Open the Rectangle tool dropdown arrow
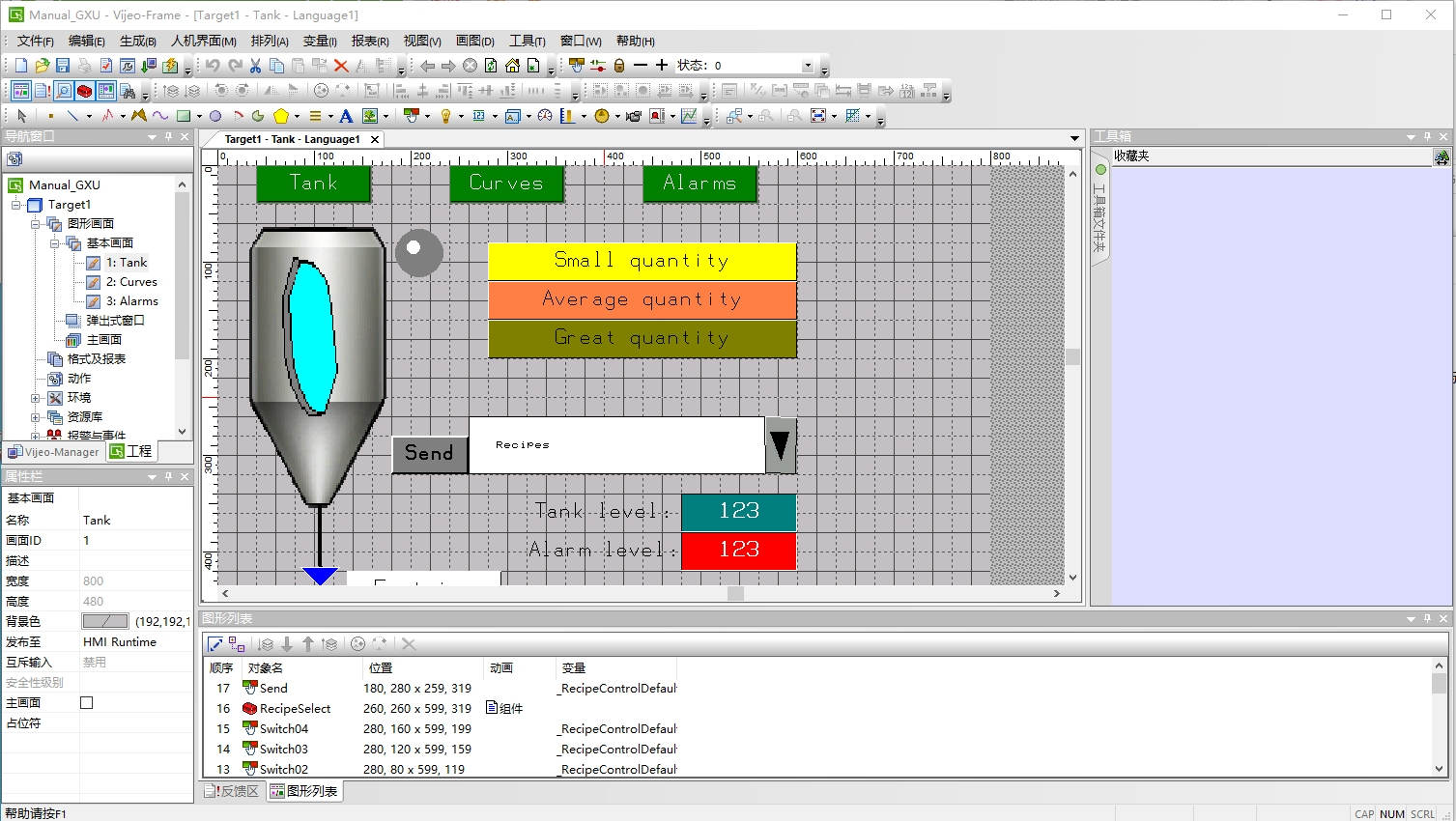This screenshot has height=821, width=1456. (199, 116)
